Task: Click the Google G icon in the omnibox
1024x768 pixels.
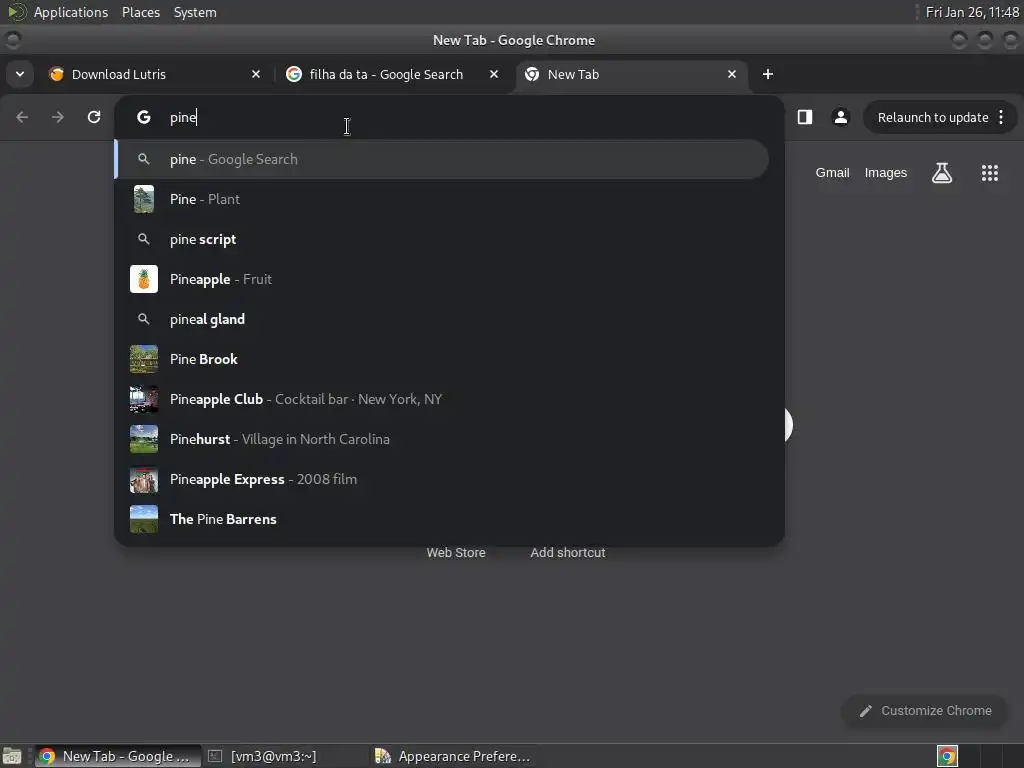Action: [x=144, y=117]
